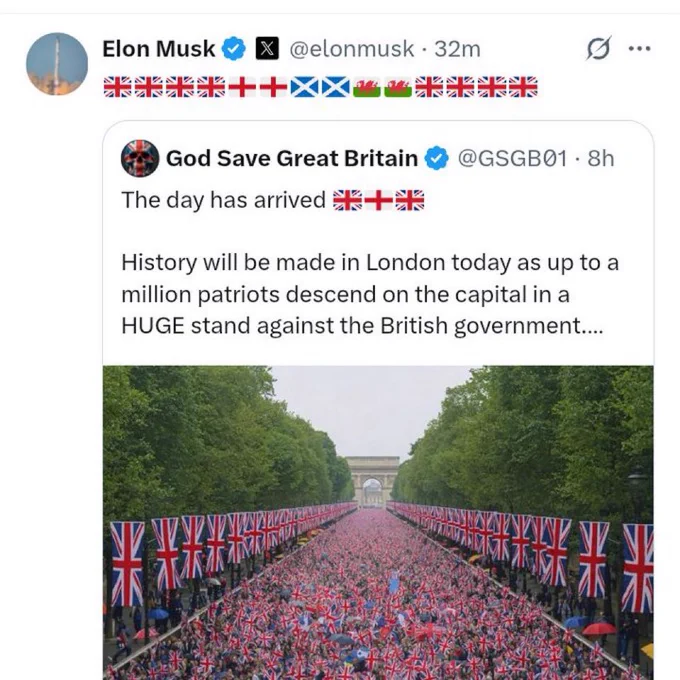Click the 32m post timestamp

pos(458,49)
